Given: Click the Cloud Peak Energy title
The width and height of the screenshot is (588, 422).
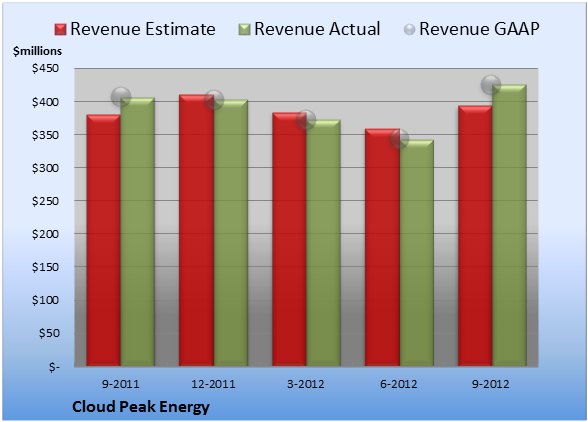Looking at the screenshot, I should (x=141, y=407).
